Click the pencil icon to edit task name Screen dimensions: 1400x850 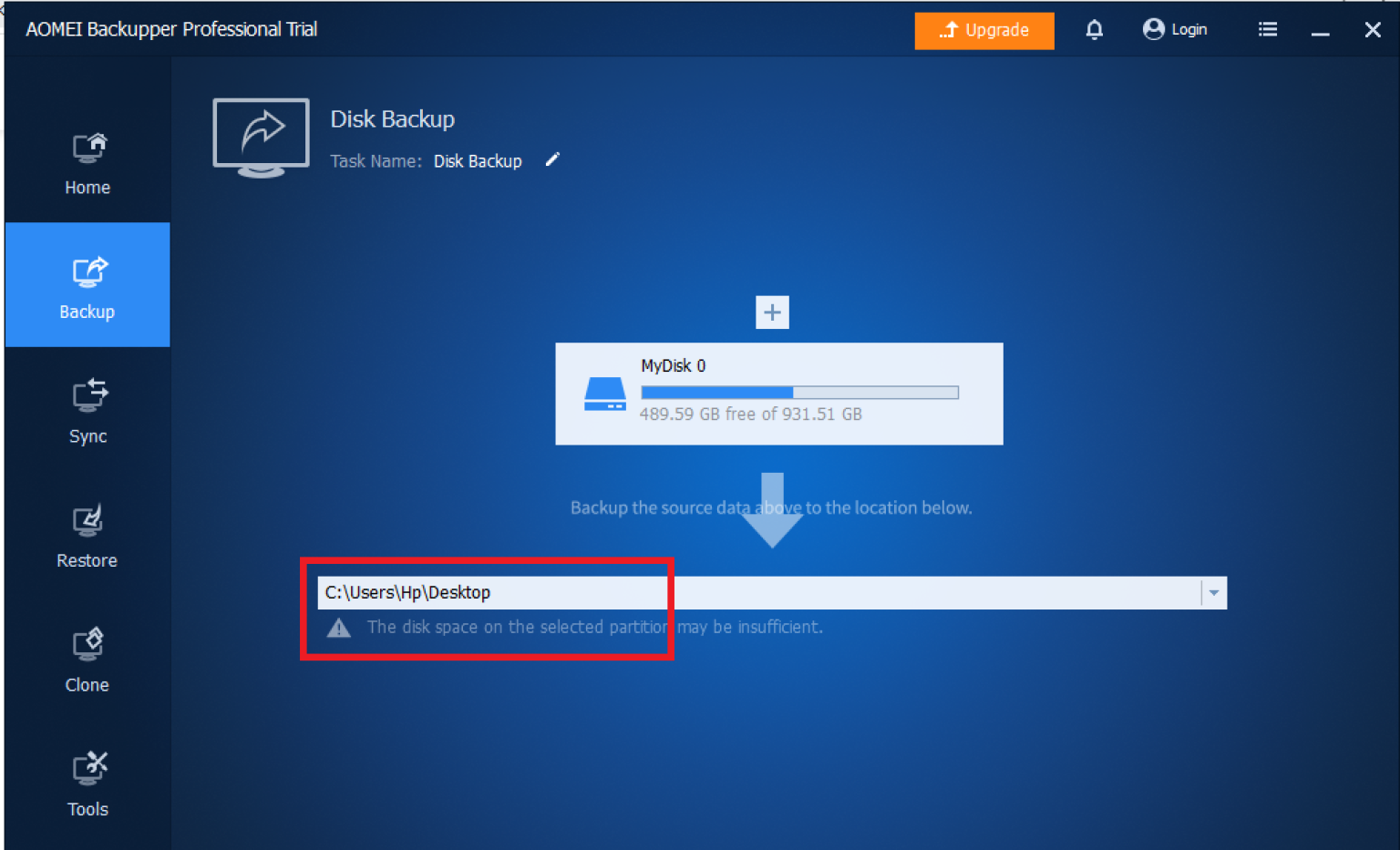pos(552,160)
